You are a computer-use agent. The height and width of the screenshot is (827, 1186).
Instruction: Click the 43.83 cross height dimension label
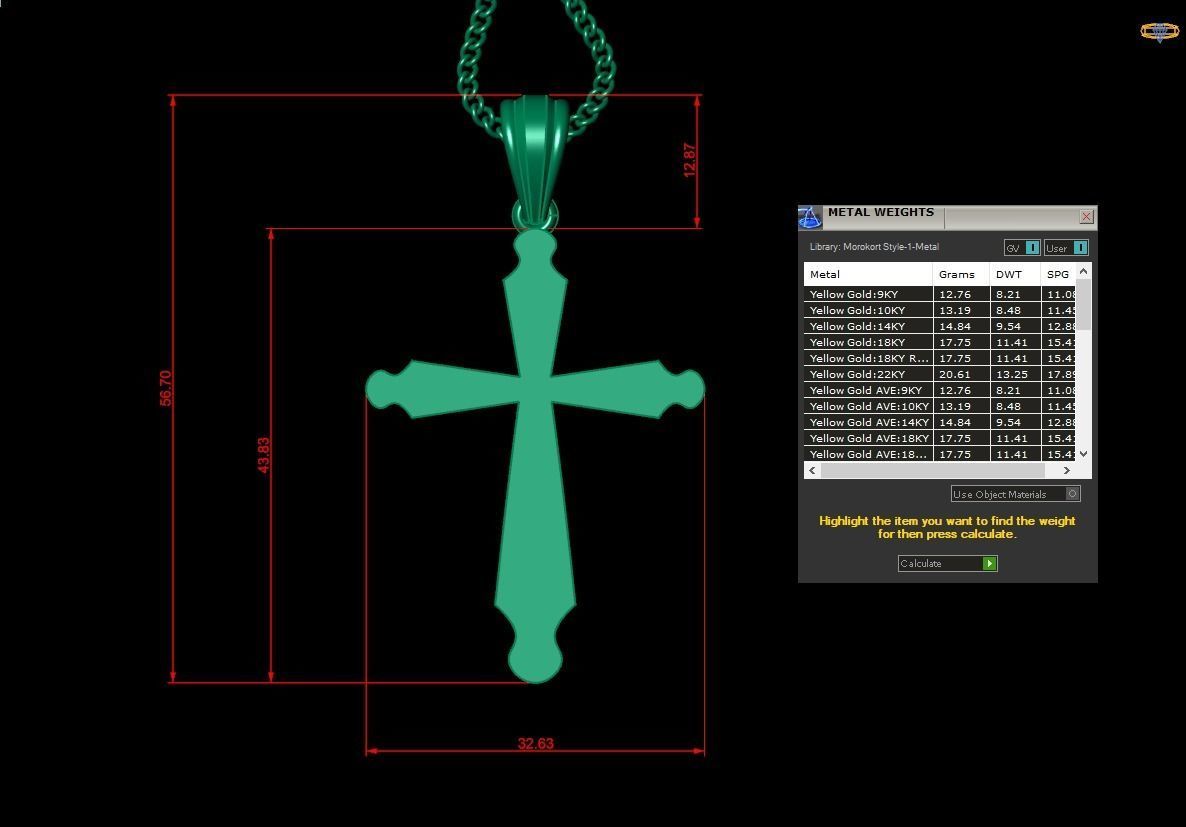tap(263, 455)
